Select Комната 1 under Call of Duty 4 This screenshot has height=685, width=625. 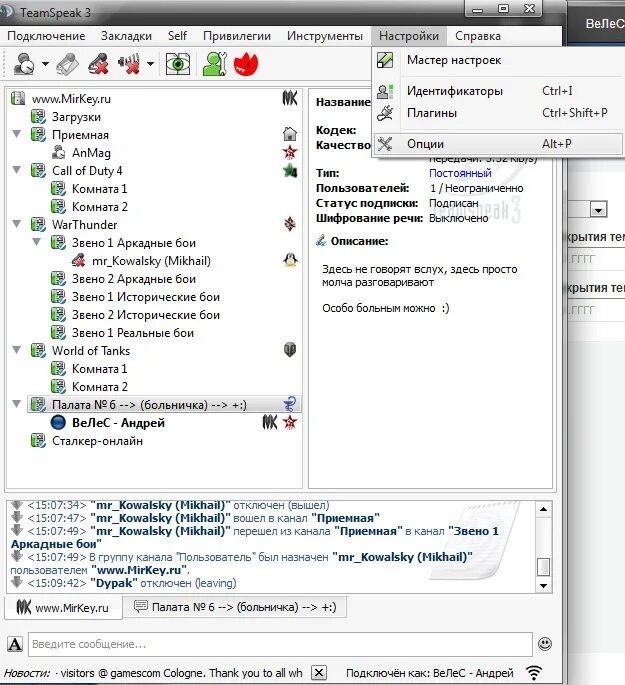coord(99,189)
